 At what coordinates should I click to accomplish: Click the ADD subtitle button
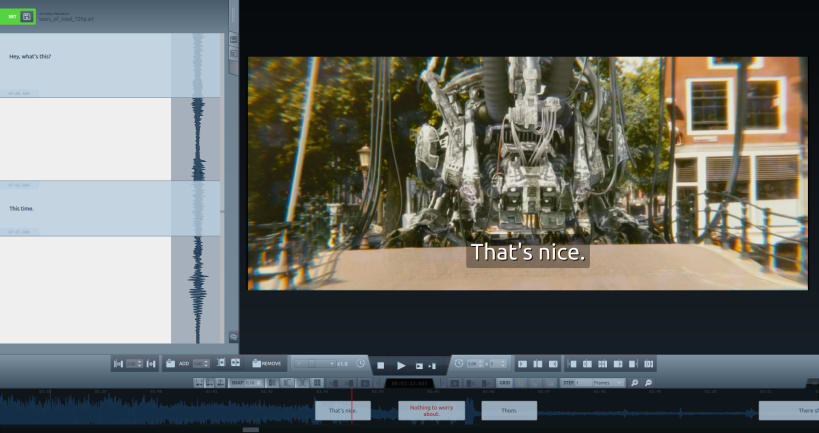178,364
